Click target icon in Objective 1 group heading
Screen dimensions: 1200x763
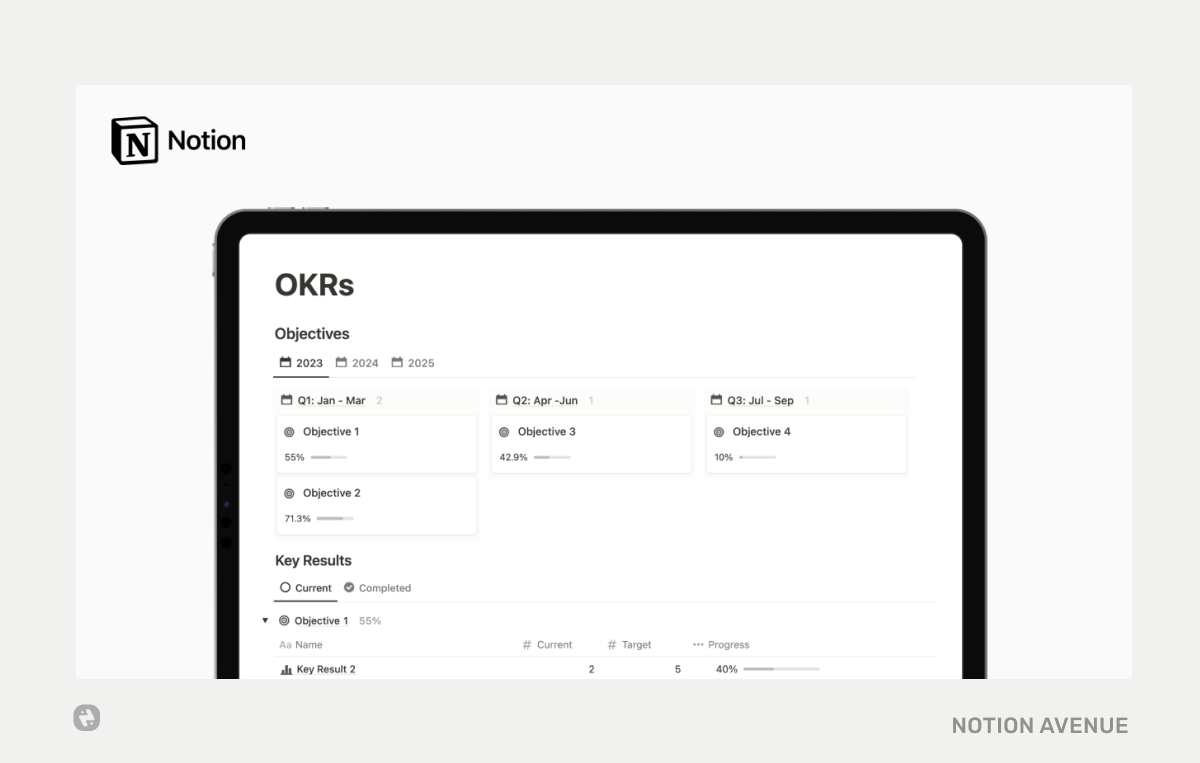coord(284,621)
